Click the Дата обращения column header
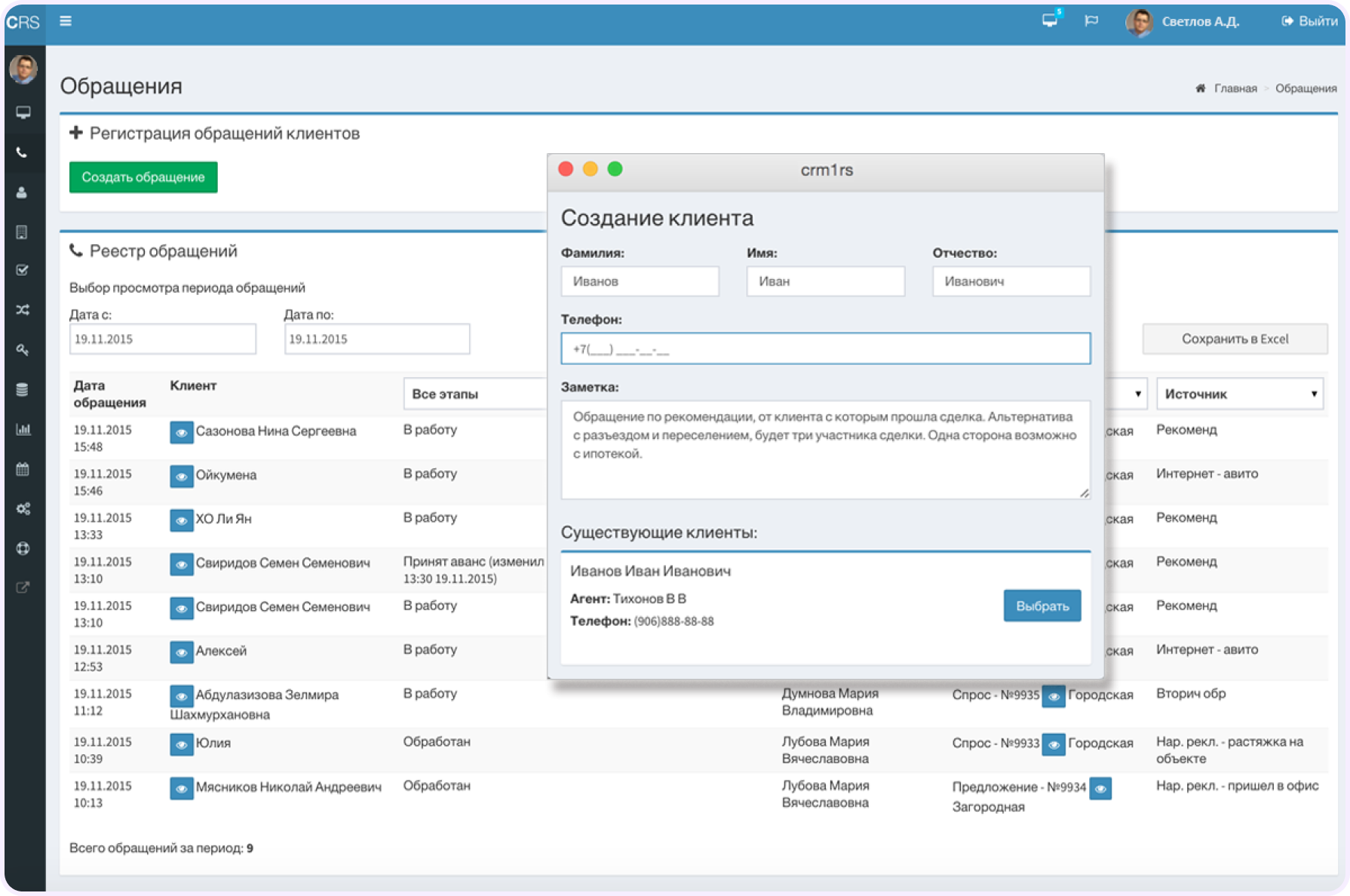The width and height of the screenshot is (1350, 896). 109,394
